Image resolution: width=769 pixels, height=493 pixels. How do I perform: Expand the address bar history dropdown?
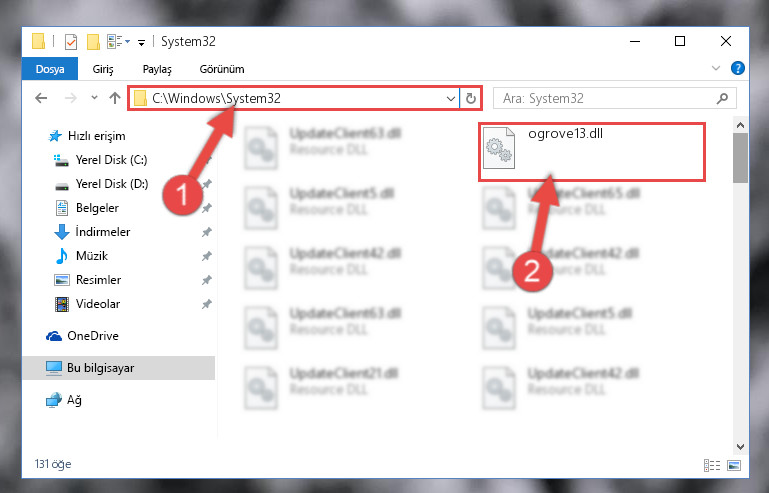point(451,99)
